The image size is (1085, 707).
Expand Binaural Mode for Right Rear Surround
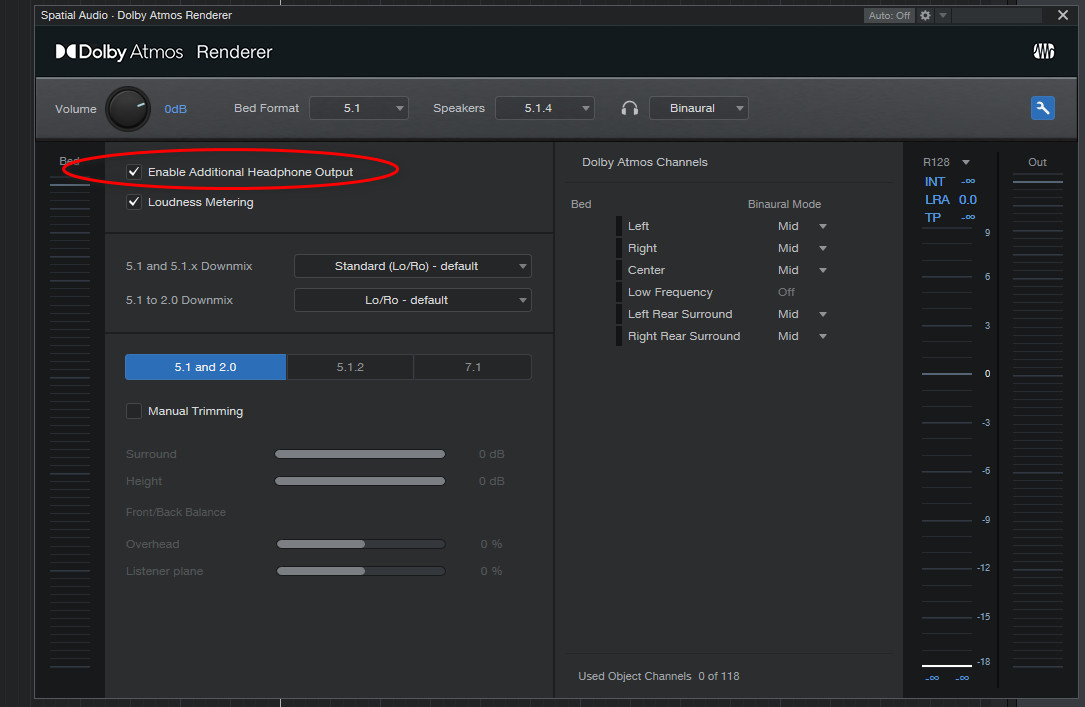point(823,336)
